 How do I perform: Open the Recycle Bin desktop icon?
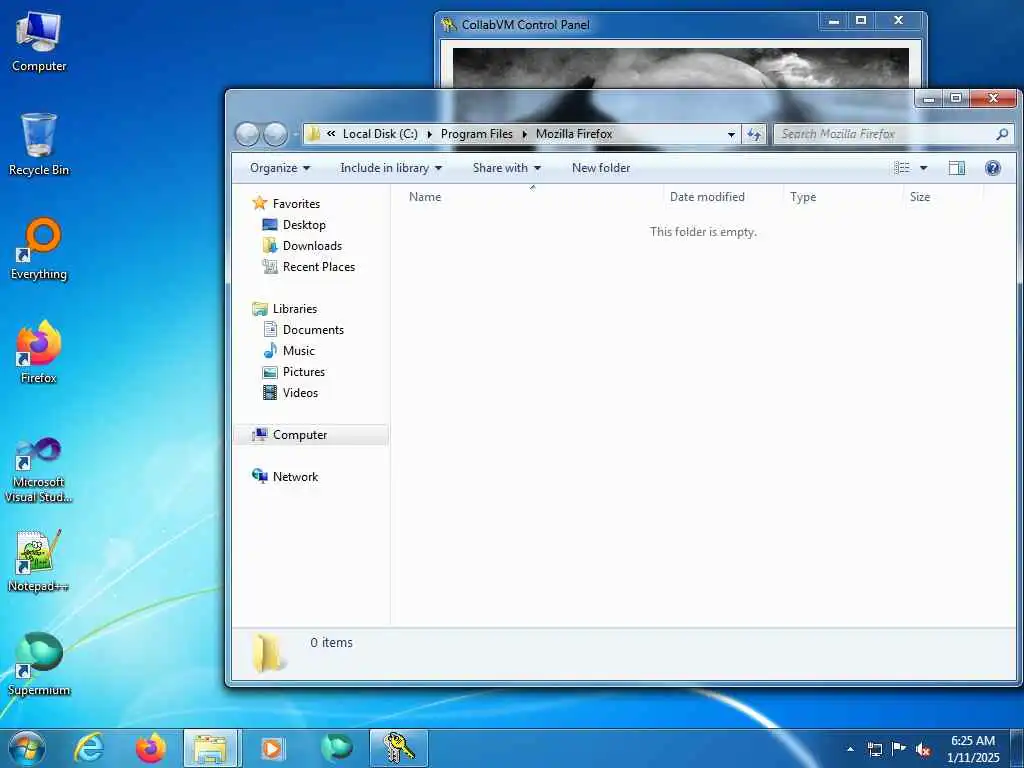(x=39, y=145)
